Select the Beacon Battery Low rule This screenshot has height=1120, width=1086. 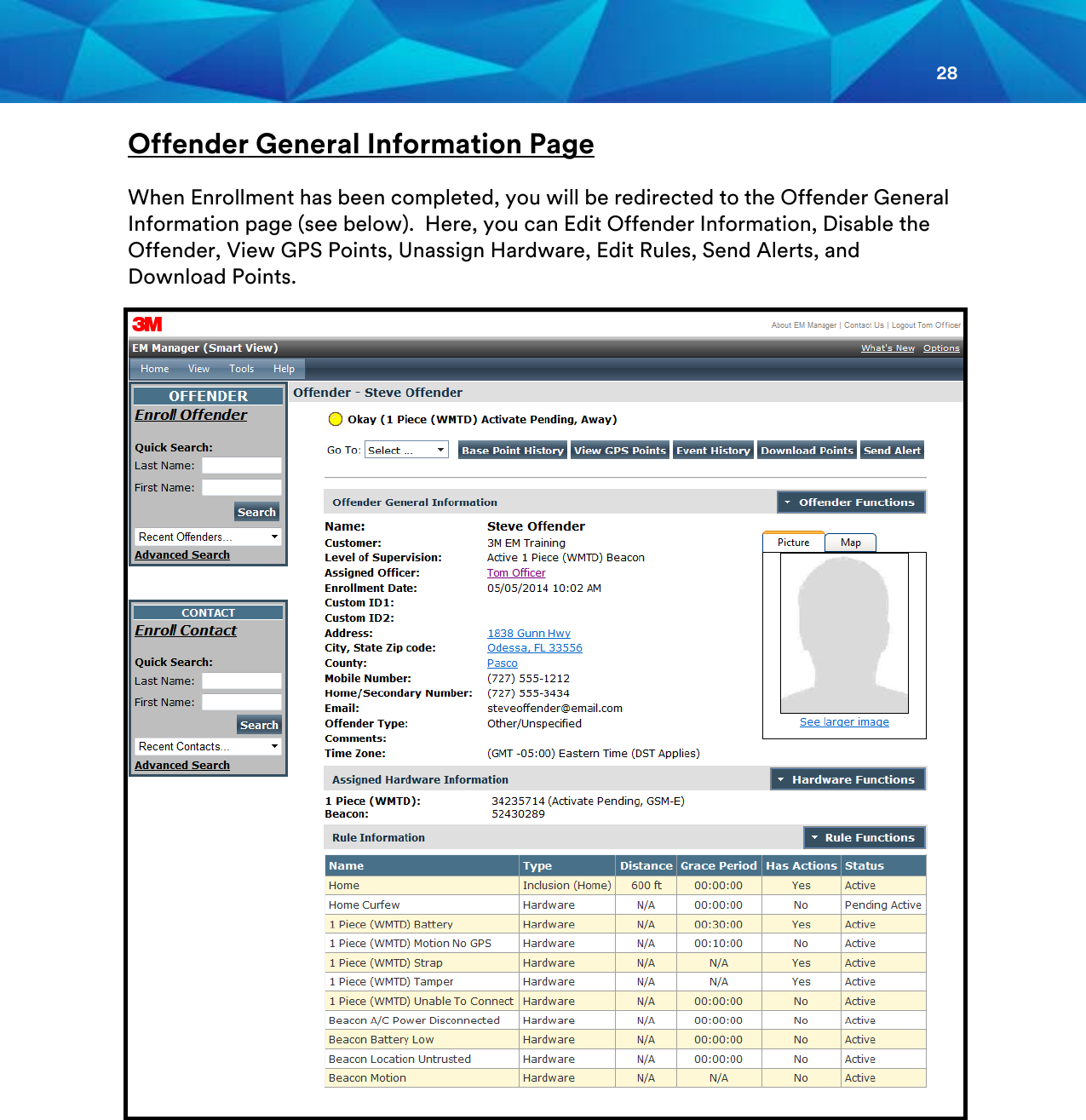pyautogui.click(x=381, y=1040)
